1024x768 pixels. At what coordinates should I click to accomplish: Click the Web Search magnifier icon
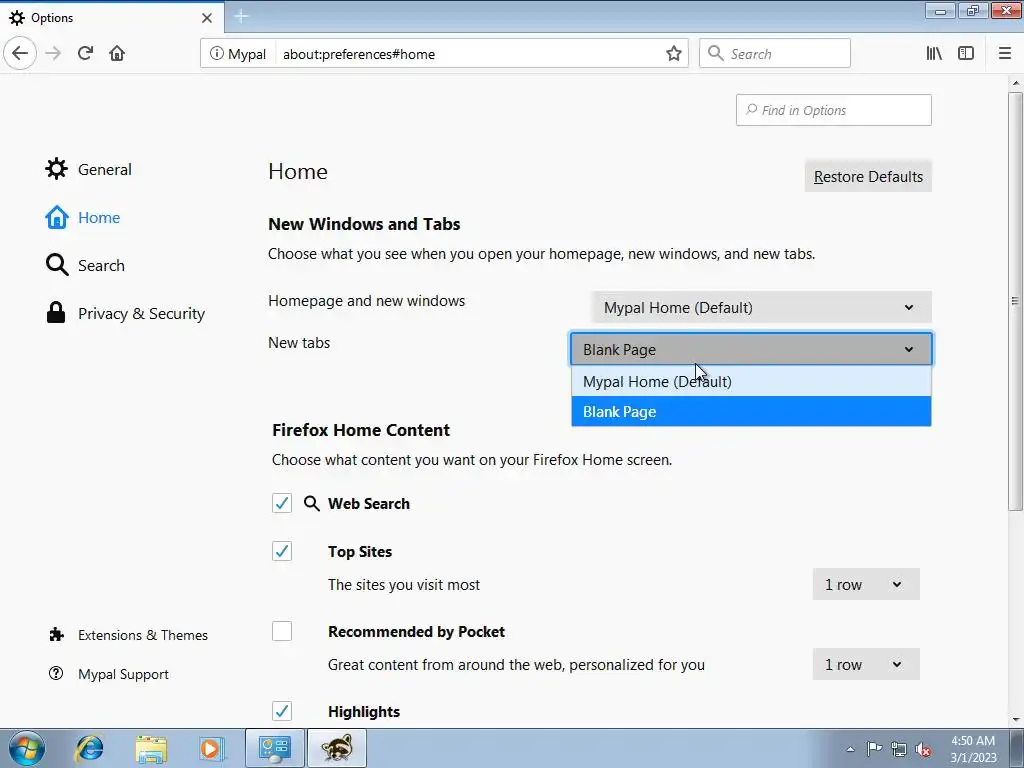point(312,504)
